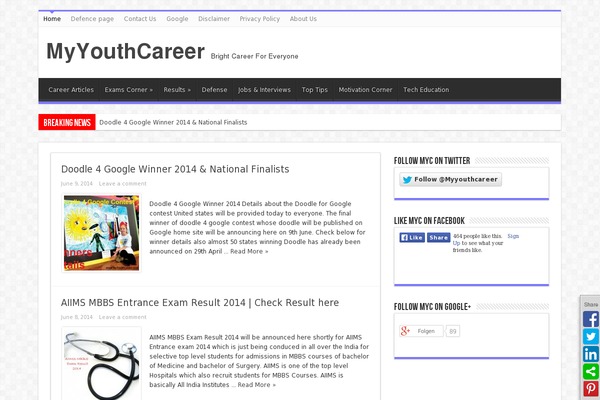
Task: Click Leave a comment under Doodle article
Action: pos(122,184)
